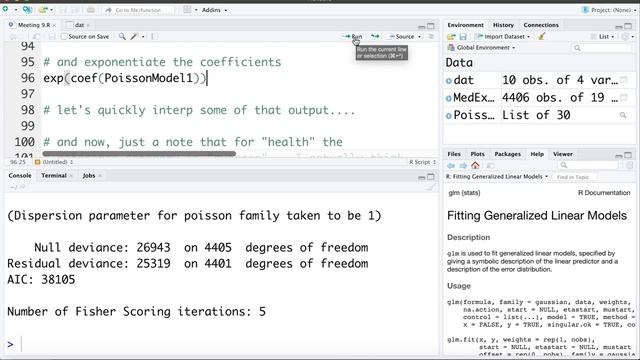Open the Global Environment dropdown
This screenshot has width=640, height=360.
click(481, 48)
